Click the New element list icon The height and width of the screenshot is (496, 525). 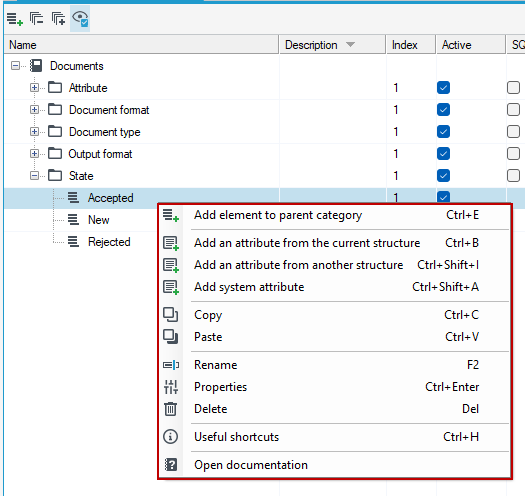73,220
